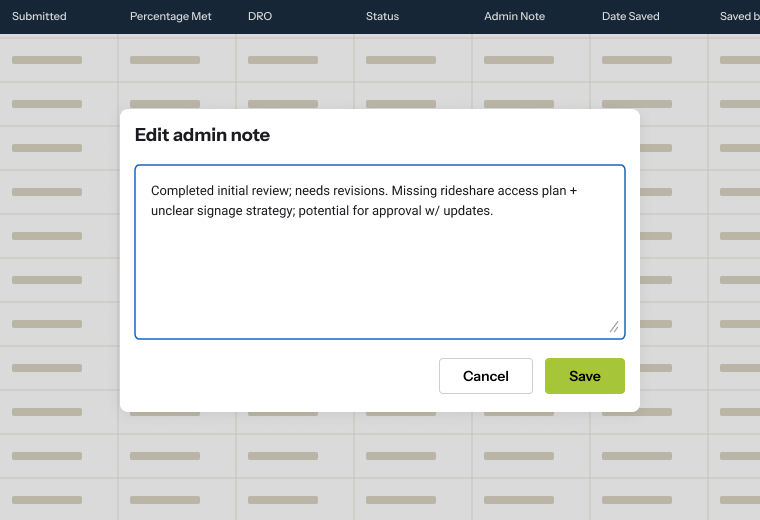The height and width of the screenshot is (520, 760).
Task: Click the Edit admin note dialog title
Action: 202,135
